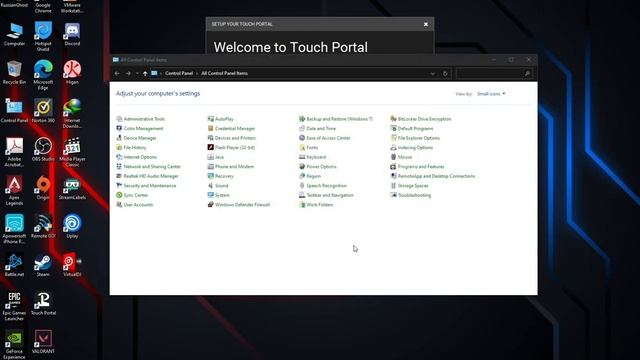640x360 pixels.
Task: Open Color Management item
Action: coord(140,128)
